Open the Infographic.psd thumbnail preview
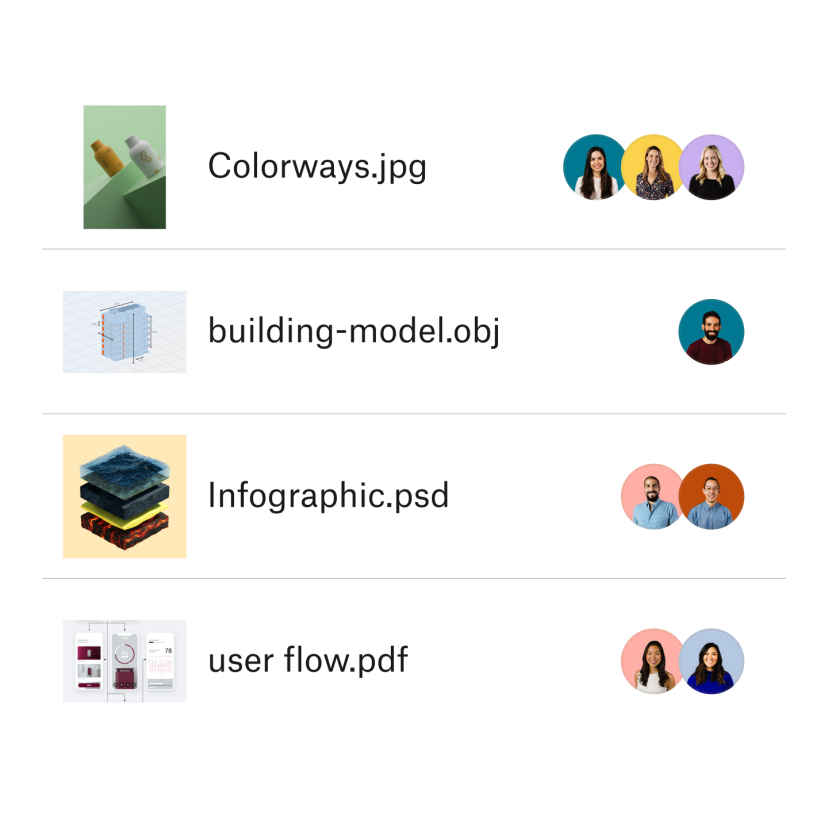Screen dimensions: 828x828 pyautogui.click(x=124, y=495)
